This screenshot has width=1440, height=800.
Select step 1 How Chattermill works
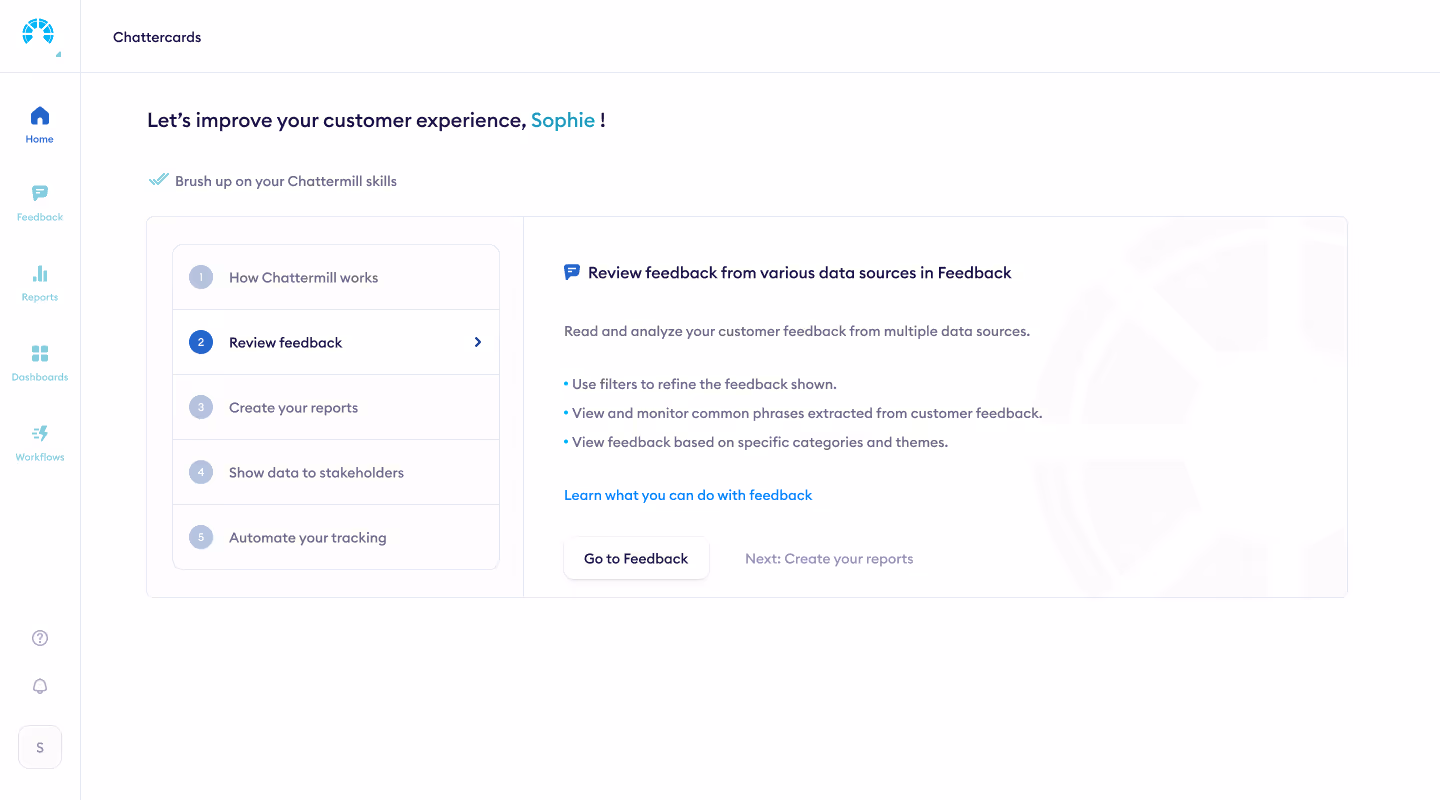pyautogui.click(x=336, y=278)
